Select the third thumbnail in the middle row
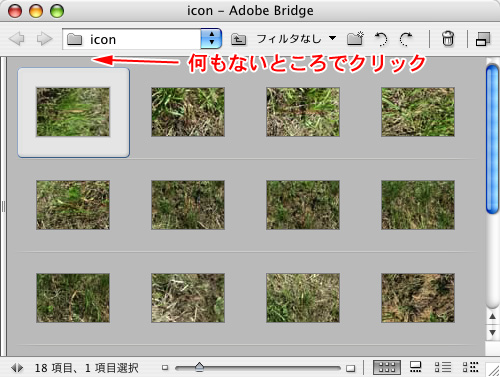This screenshot has height=377, width=500. tap(303, 205)
